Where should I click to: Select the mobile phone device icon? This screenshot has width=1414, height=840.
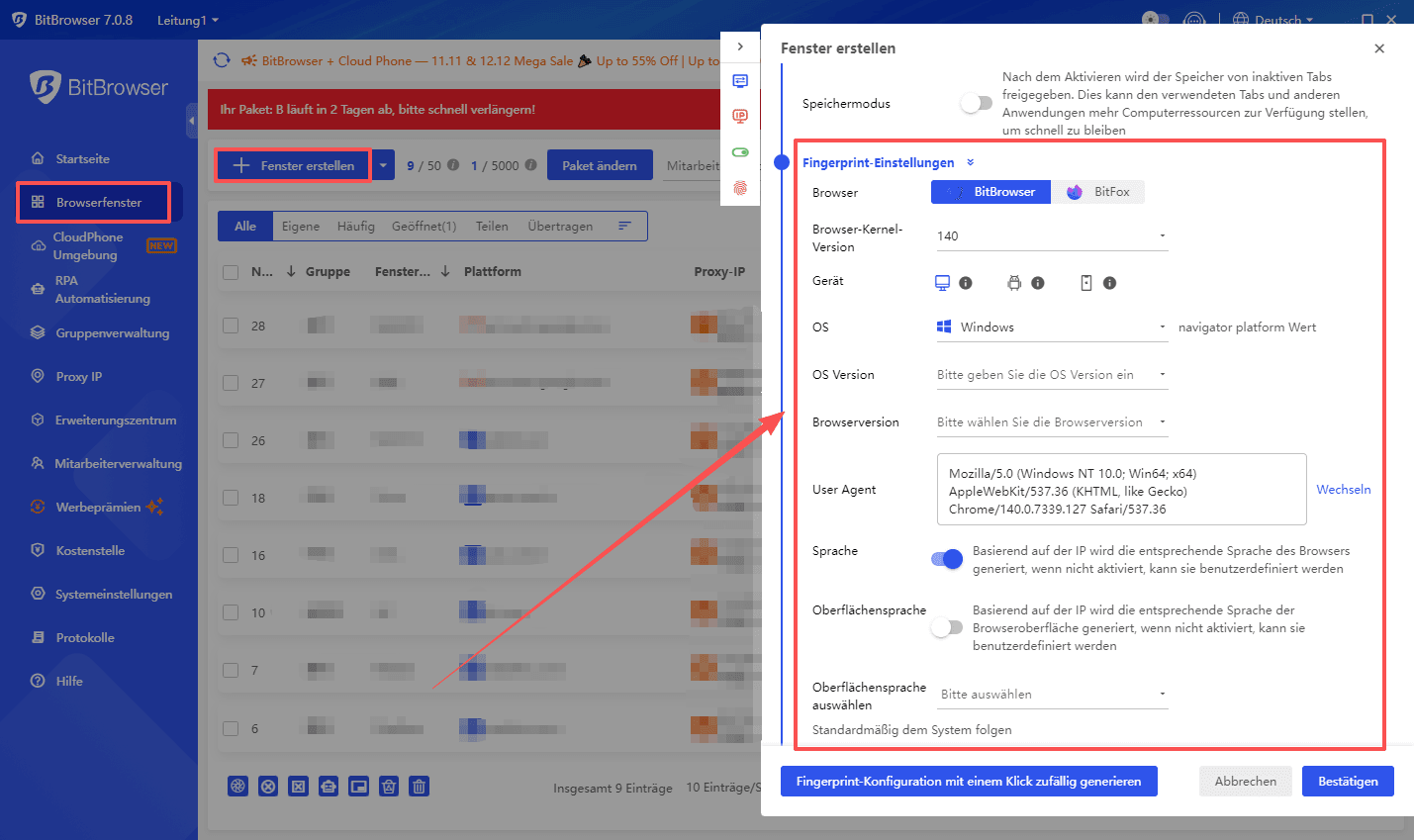(x=1085, y=283)
